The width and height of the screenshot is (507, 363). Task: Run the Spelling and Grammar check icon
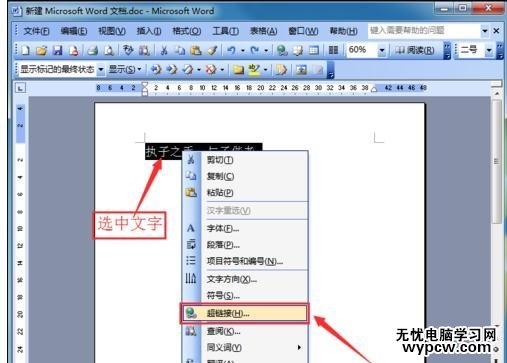(128, 50)
